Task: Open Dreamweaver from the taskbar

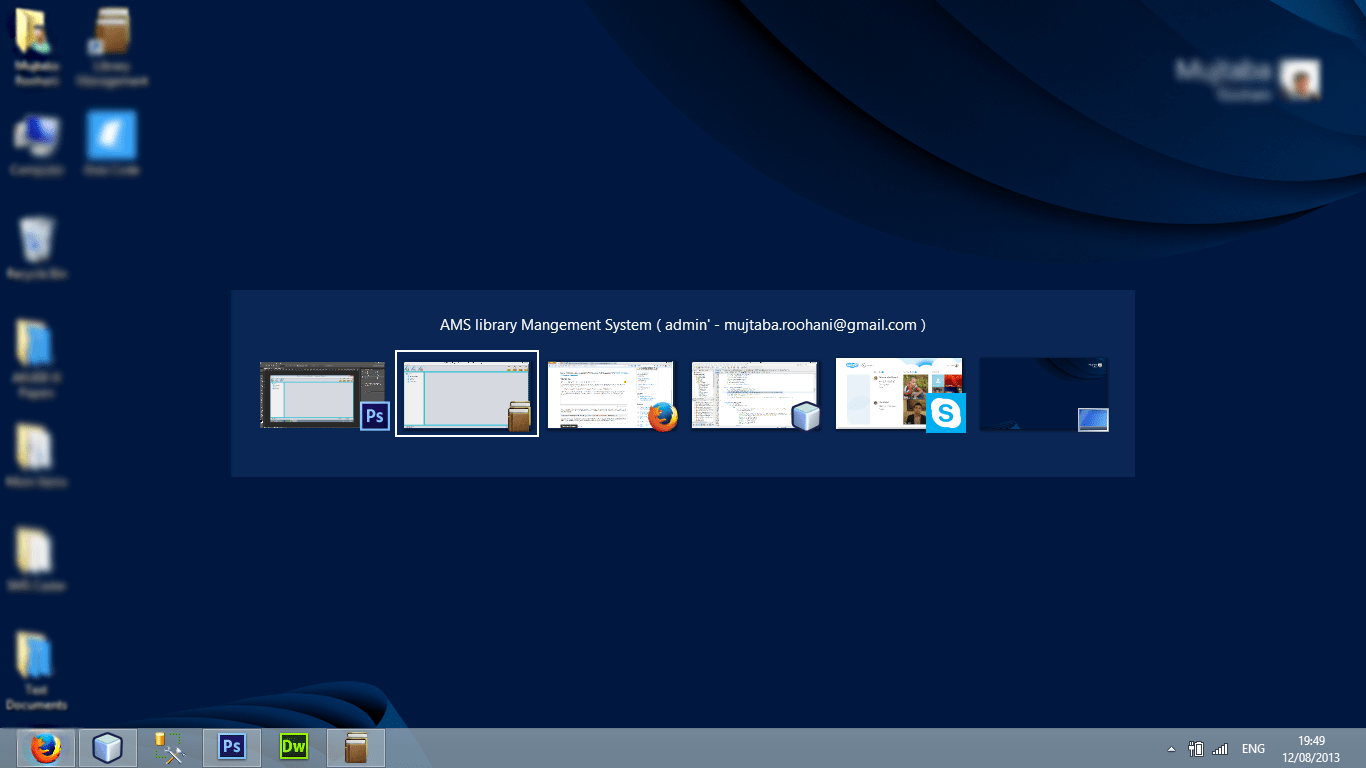Action: click(x=294, y=748)
